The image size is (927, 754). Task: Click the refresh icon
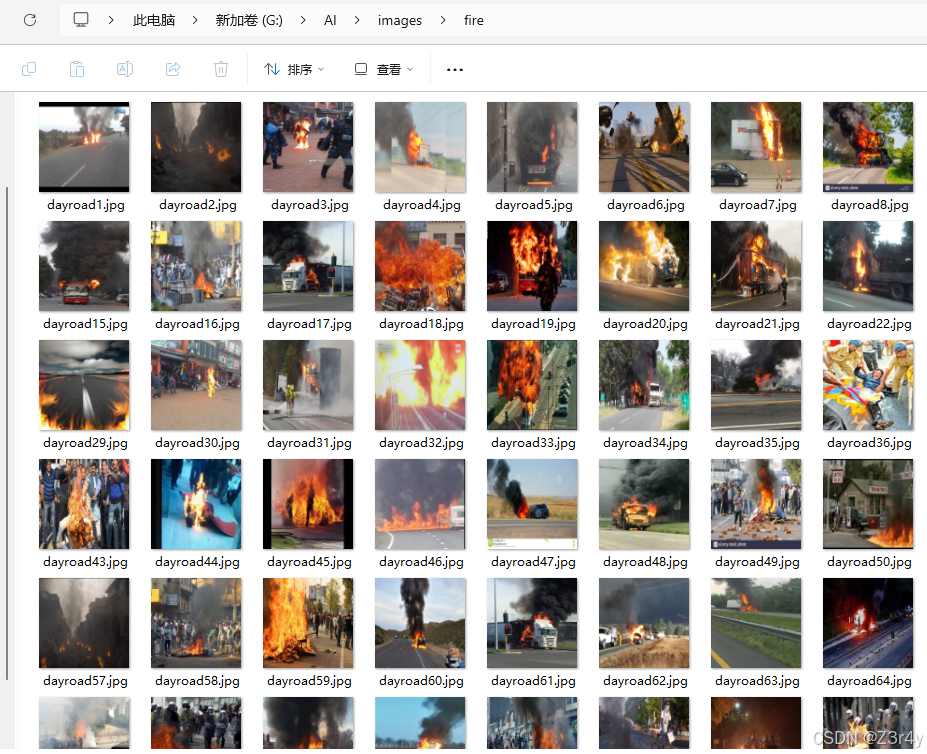(x=30, y=20)
